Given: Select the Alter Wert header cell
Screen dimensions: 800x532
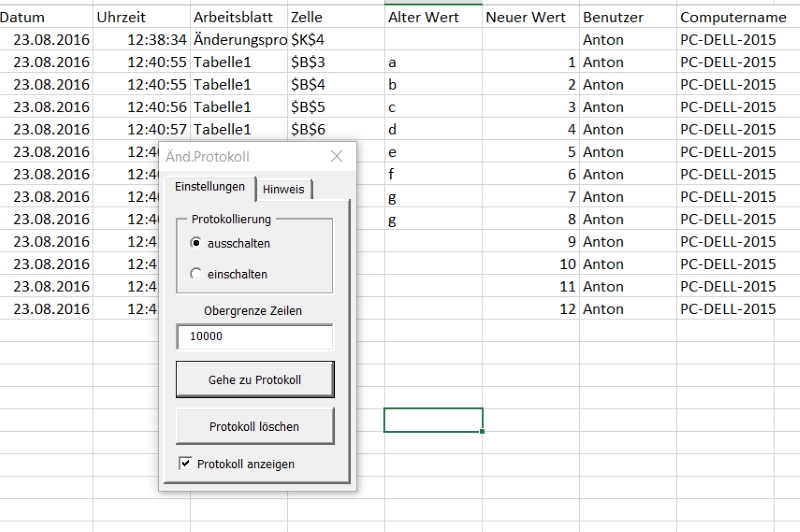Looking at the screenshot, I should click(x=432, y=17).
